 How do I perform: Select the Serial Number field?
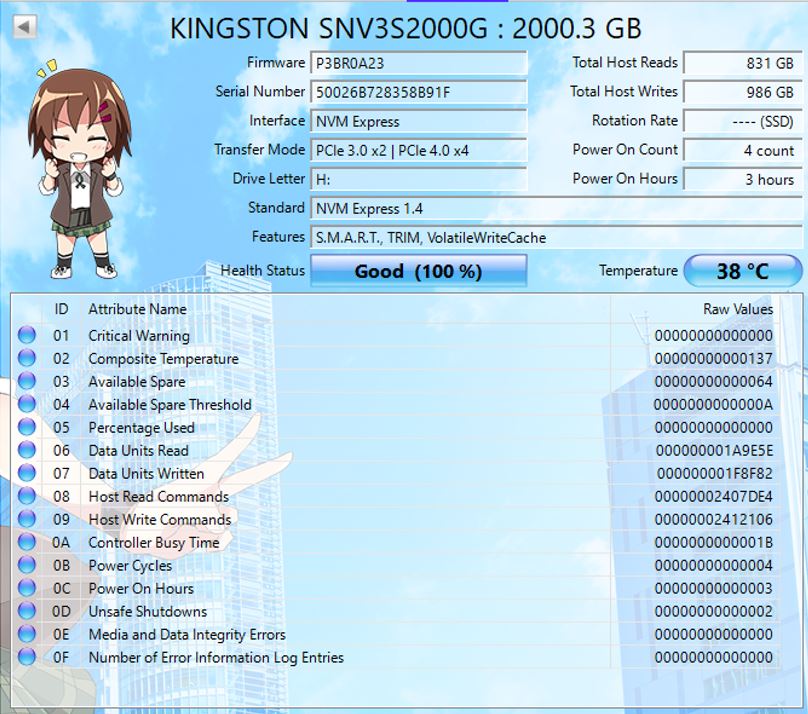pos(418,92)
